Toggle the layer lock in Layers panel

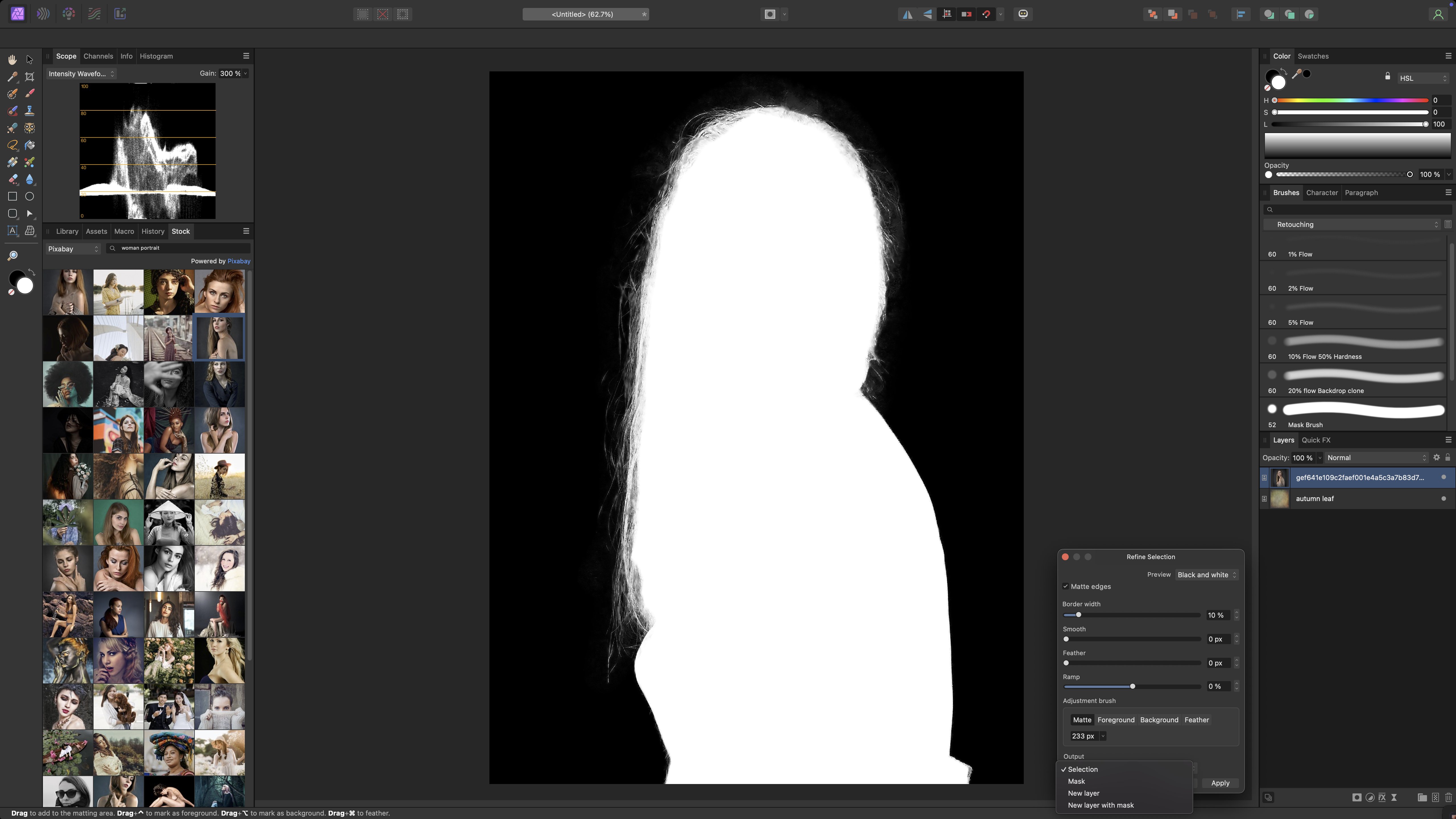[1447, 457]
